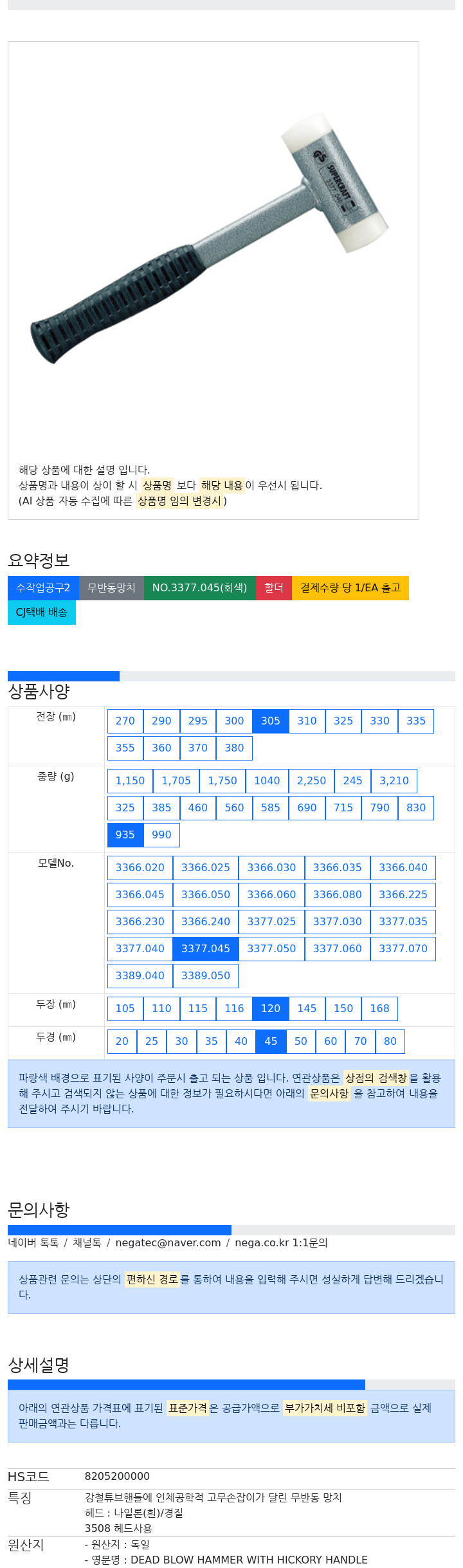
Task: Select the 수작업공구2 category tag
Action: click(43, 588)
